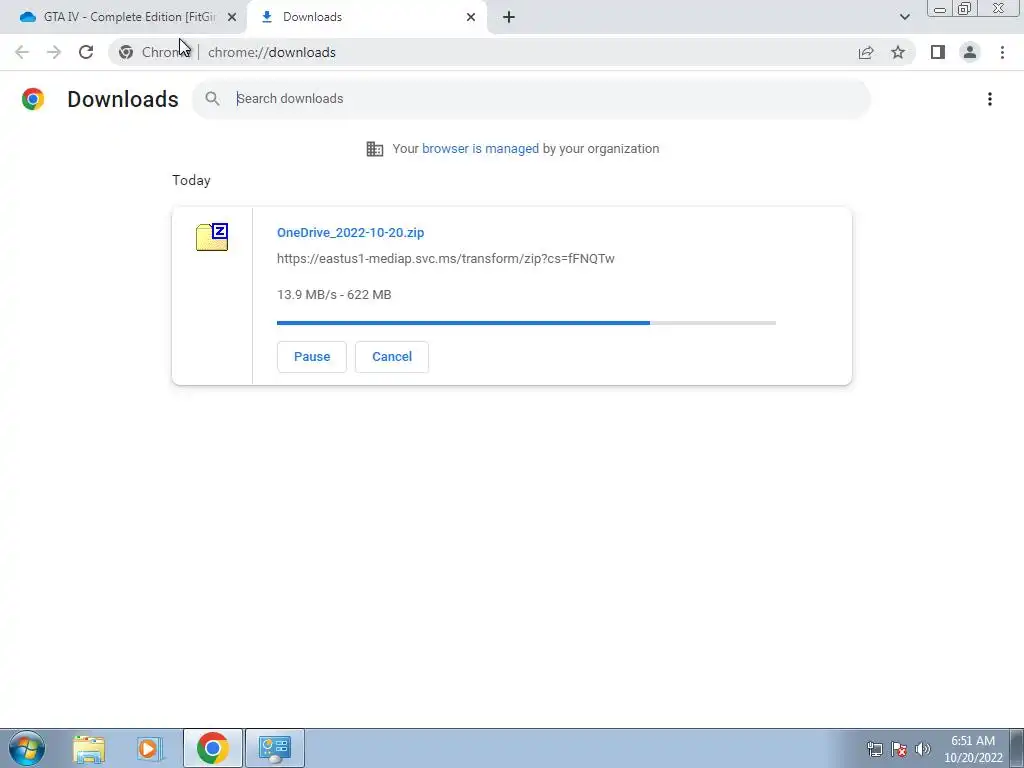Follow the 'browser is managed' link
Image resolution: width=1024 pixels, height=768 pixels.
click(x=480, y=149)
